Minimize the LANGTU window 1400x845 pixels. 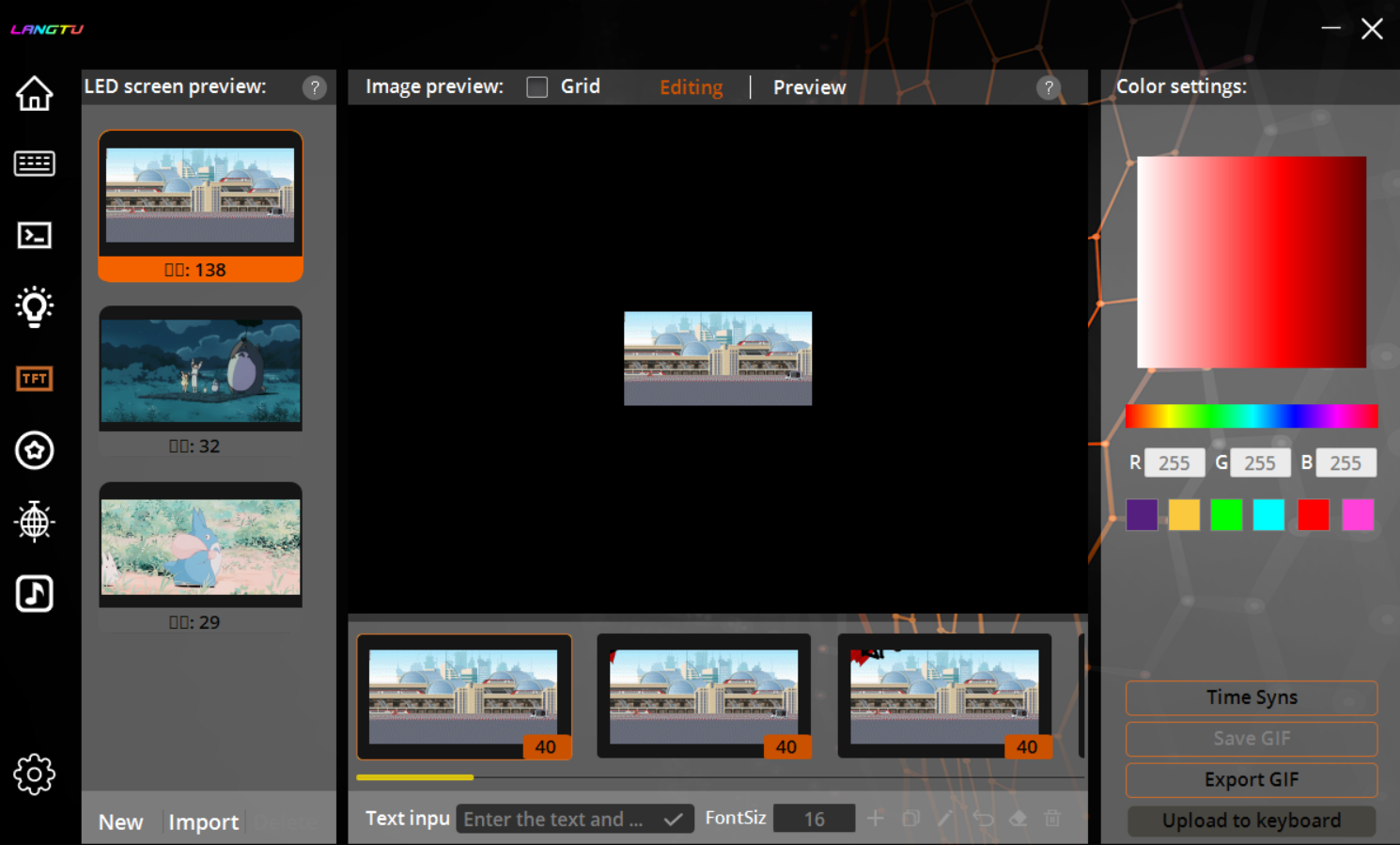click(x=1330, y=28)
